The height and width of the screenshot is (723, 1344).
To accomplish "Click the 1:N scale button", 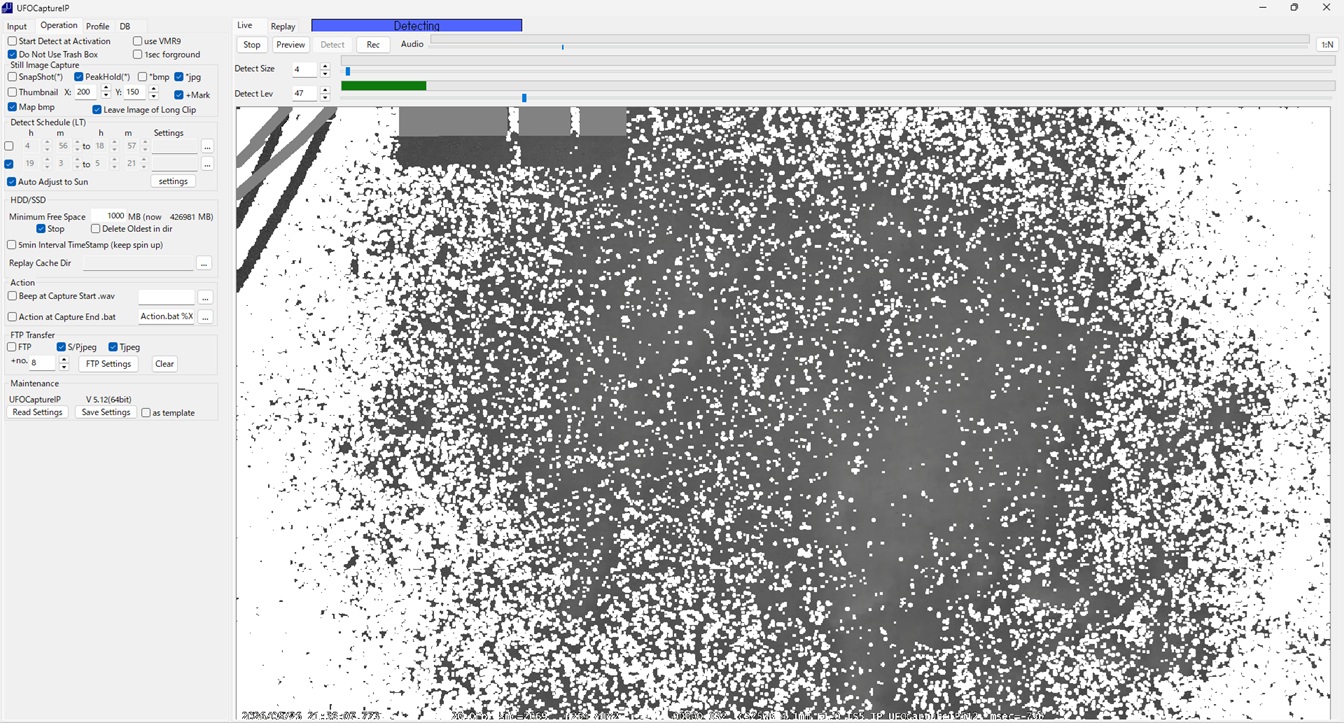I will [x=1328, y=44].
